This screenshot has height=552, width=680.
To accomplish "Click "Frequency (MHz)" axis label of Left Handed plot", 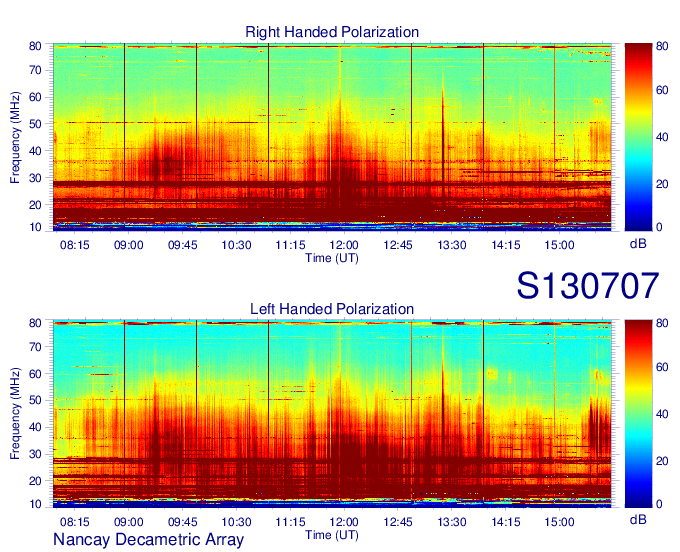I will (15, 414).
